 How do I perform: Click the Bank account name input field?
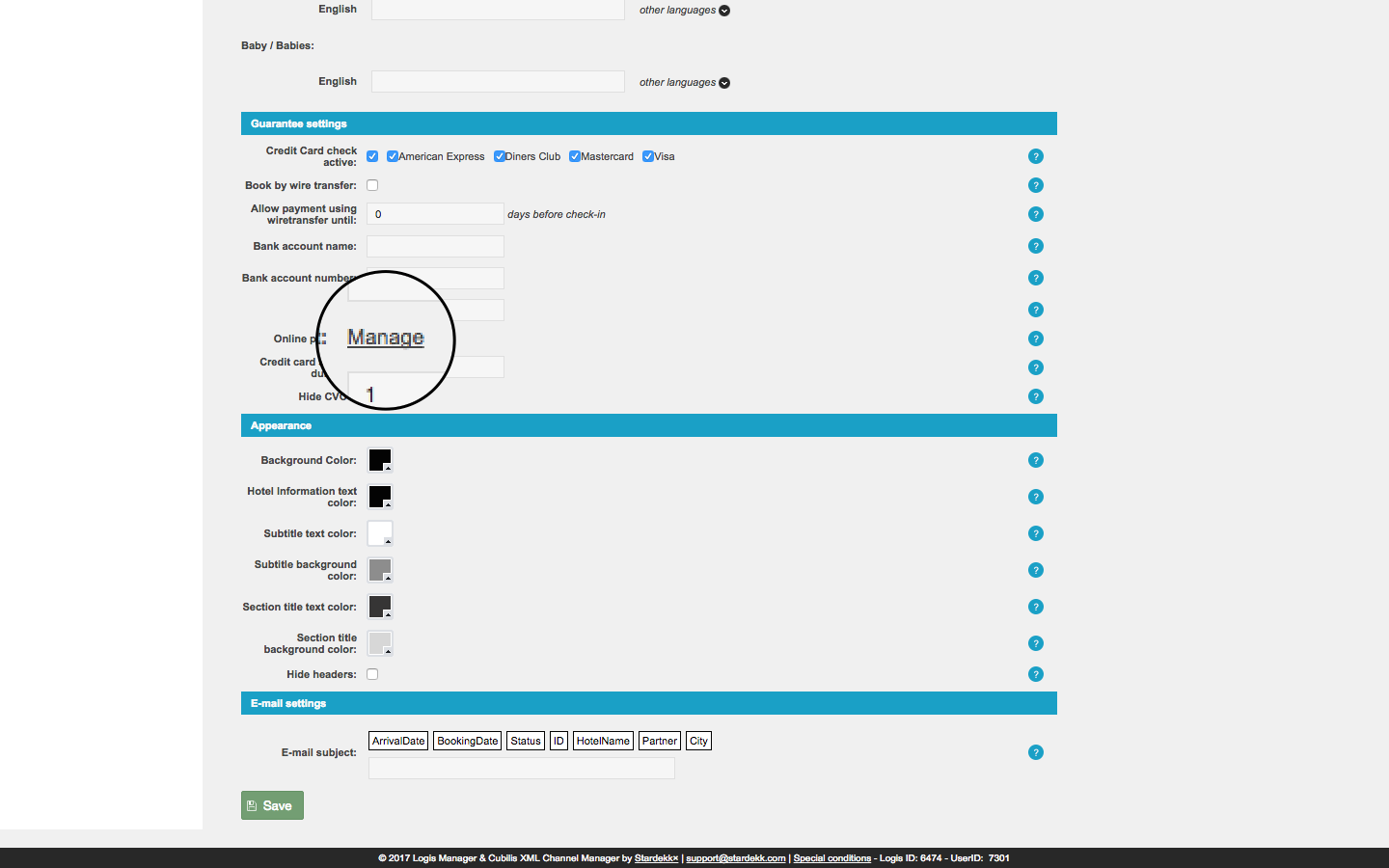point(435,246)
